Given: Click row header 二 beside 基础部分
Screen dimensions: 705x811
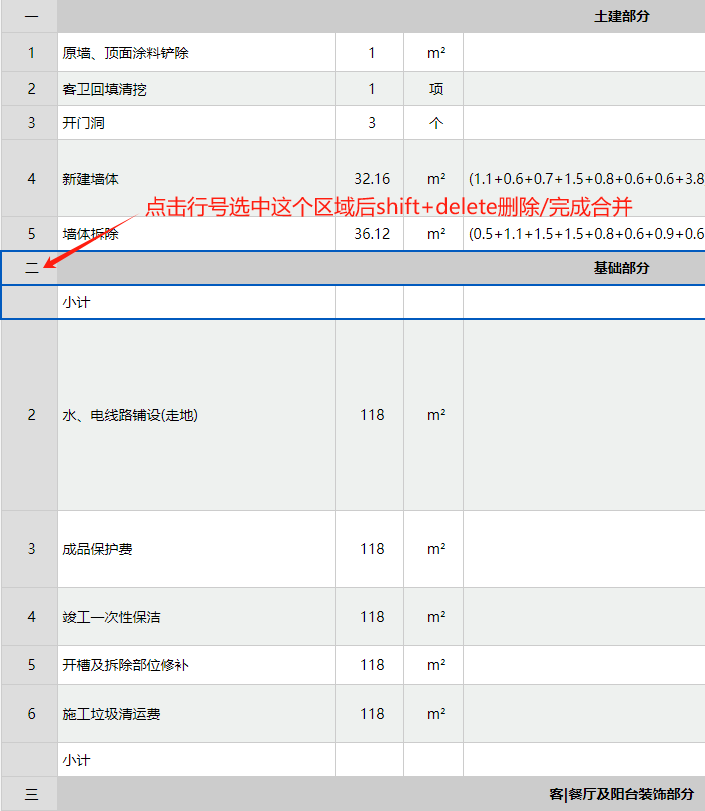Looking at the screenshot, I should [x=30, y=268].
